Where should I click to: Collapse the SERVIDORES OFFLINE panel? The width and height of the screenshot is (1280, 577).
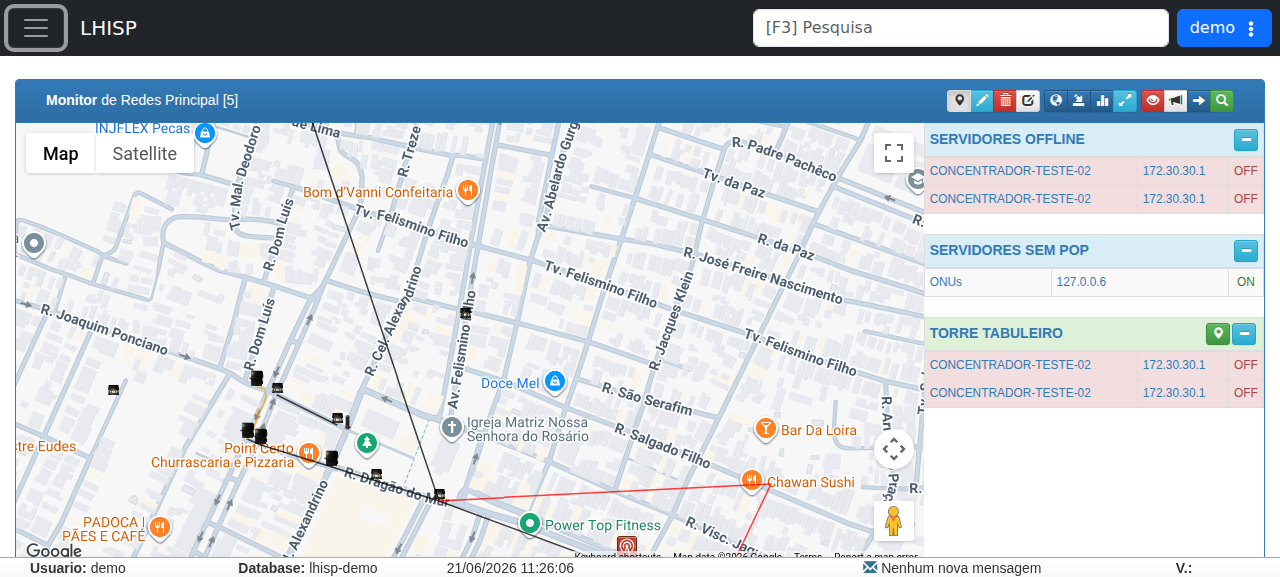tap(1245, 140)
